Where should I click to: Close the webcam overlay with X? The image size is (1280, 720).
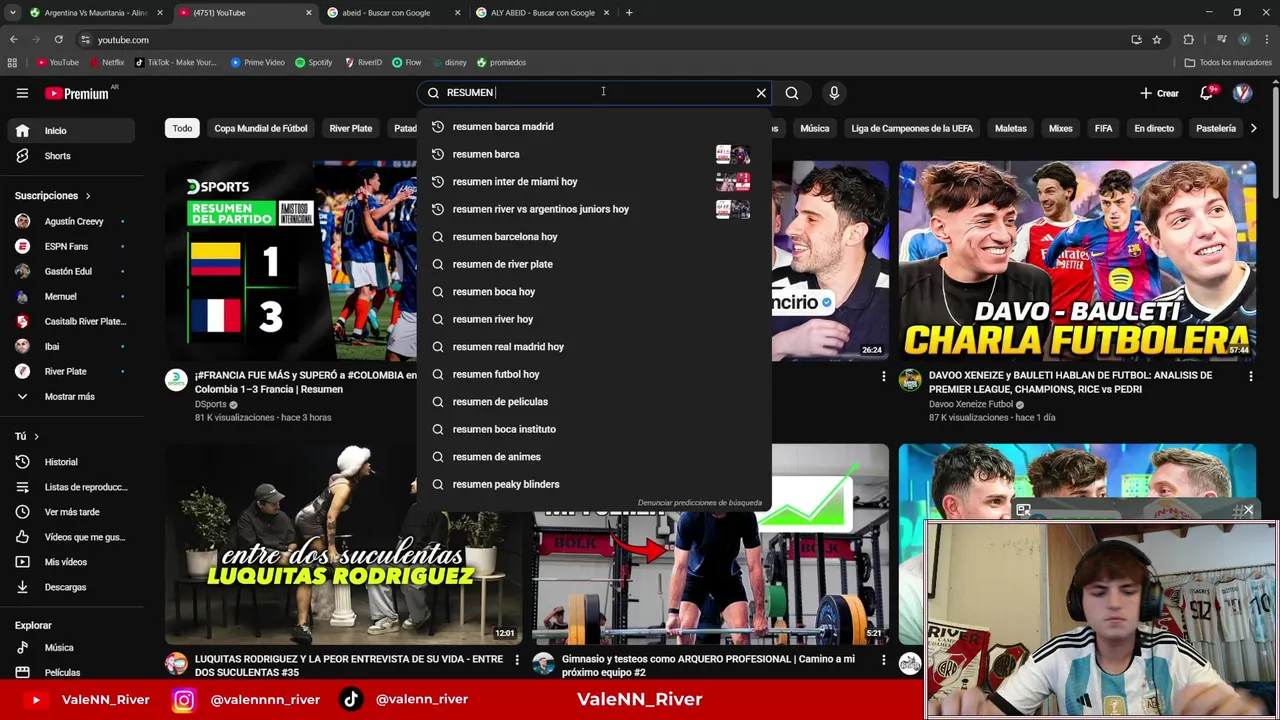point(1248,510)
